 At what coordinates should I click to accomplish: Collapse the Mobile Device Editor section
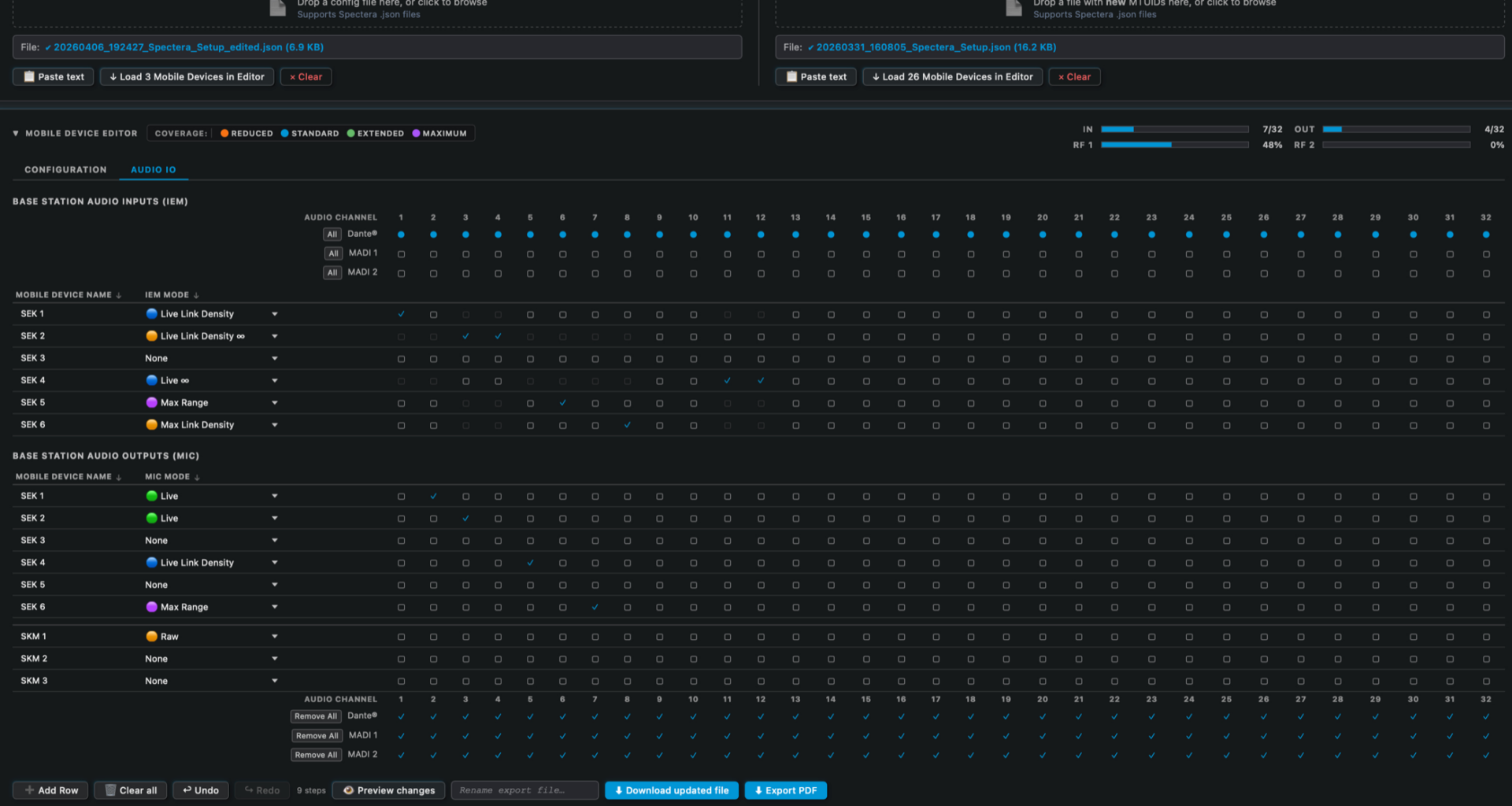[x=16, y=134]
